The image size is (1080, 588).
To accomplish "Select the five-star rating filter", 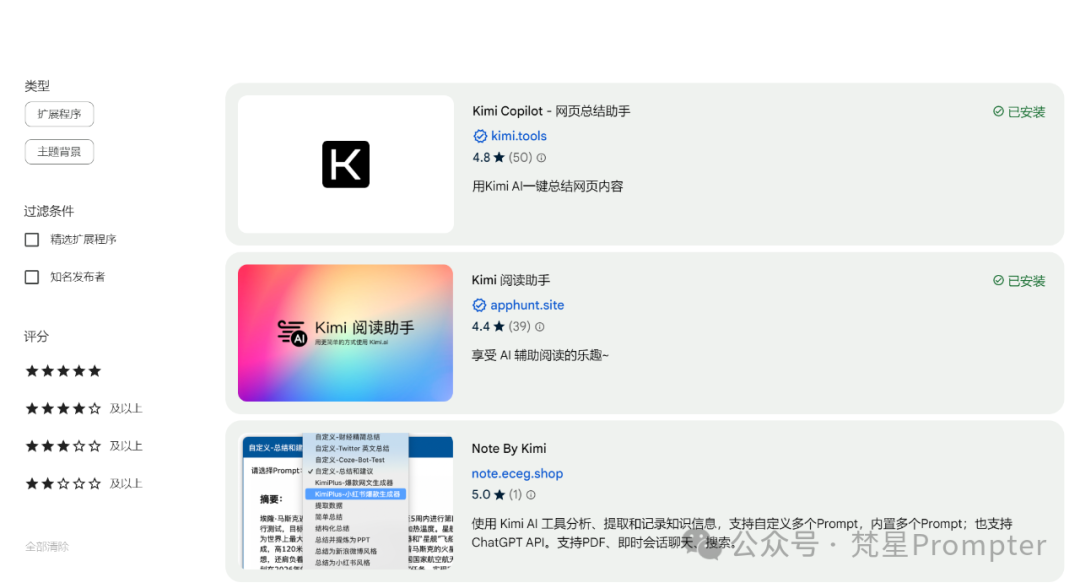I will point(63,371).
